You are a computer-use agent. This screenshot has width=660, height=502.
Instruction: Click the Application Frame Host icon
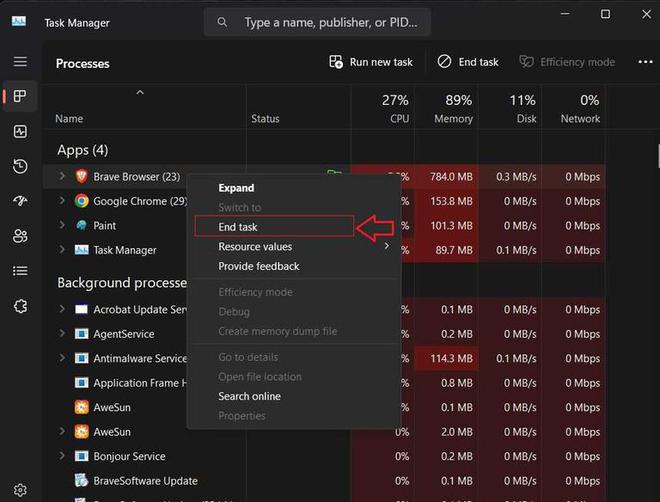point(81,382)
